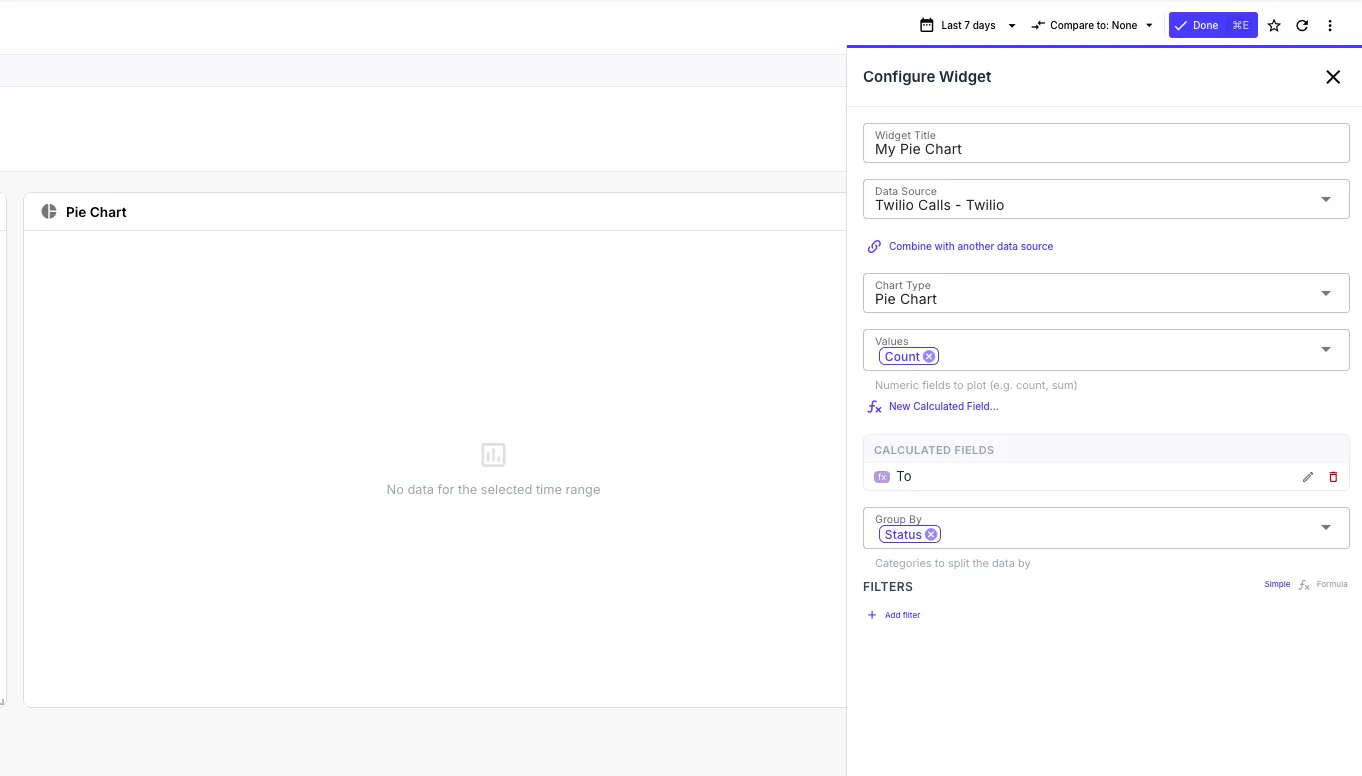Open the Last 7 days date range picker
The image size is (1362, 776).
point(968,26)
